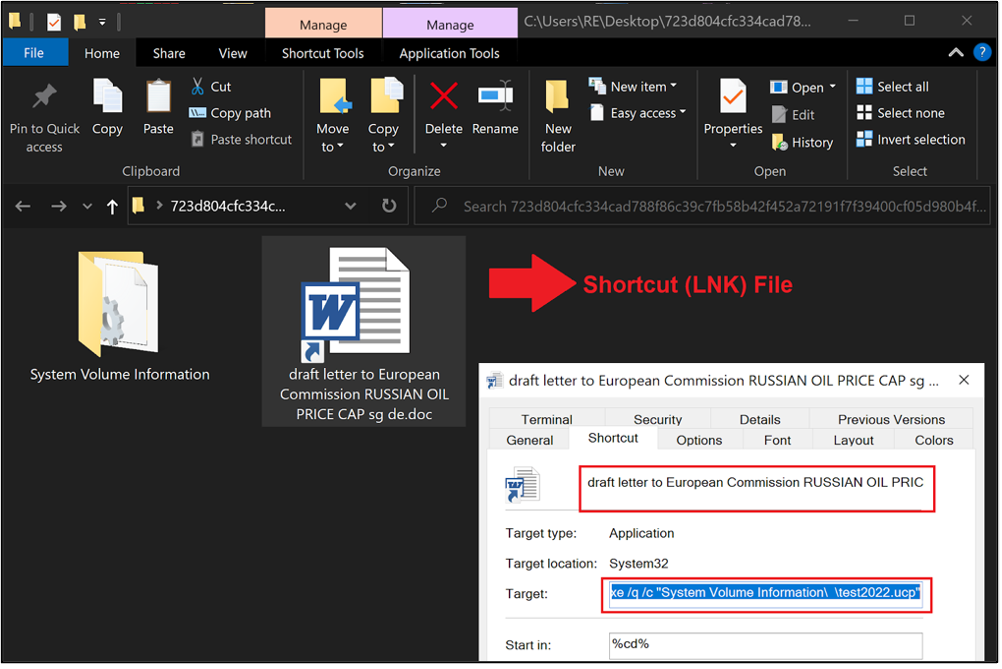Open Customize Quick Access Toolbar dropdown

coord(102,22)
